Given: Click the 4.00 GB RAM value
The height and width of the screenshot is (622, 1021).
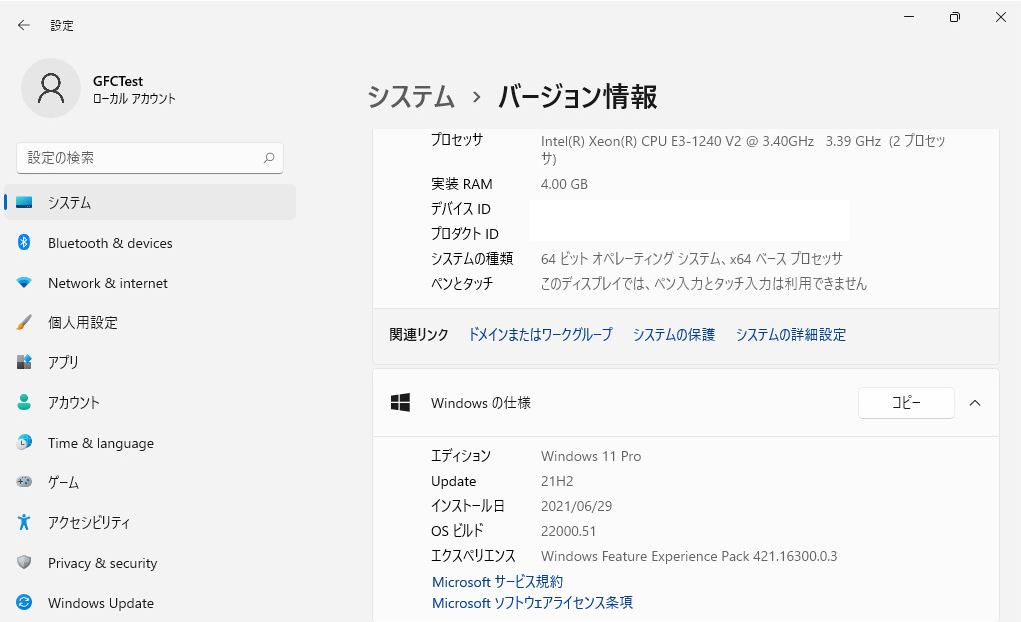Looking at the screenshot, I should (564, 184).
